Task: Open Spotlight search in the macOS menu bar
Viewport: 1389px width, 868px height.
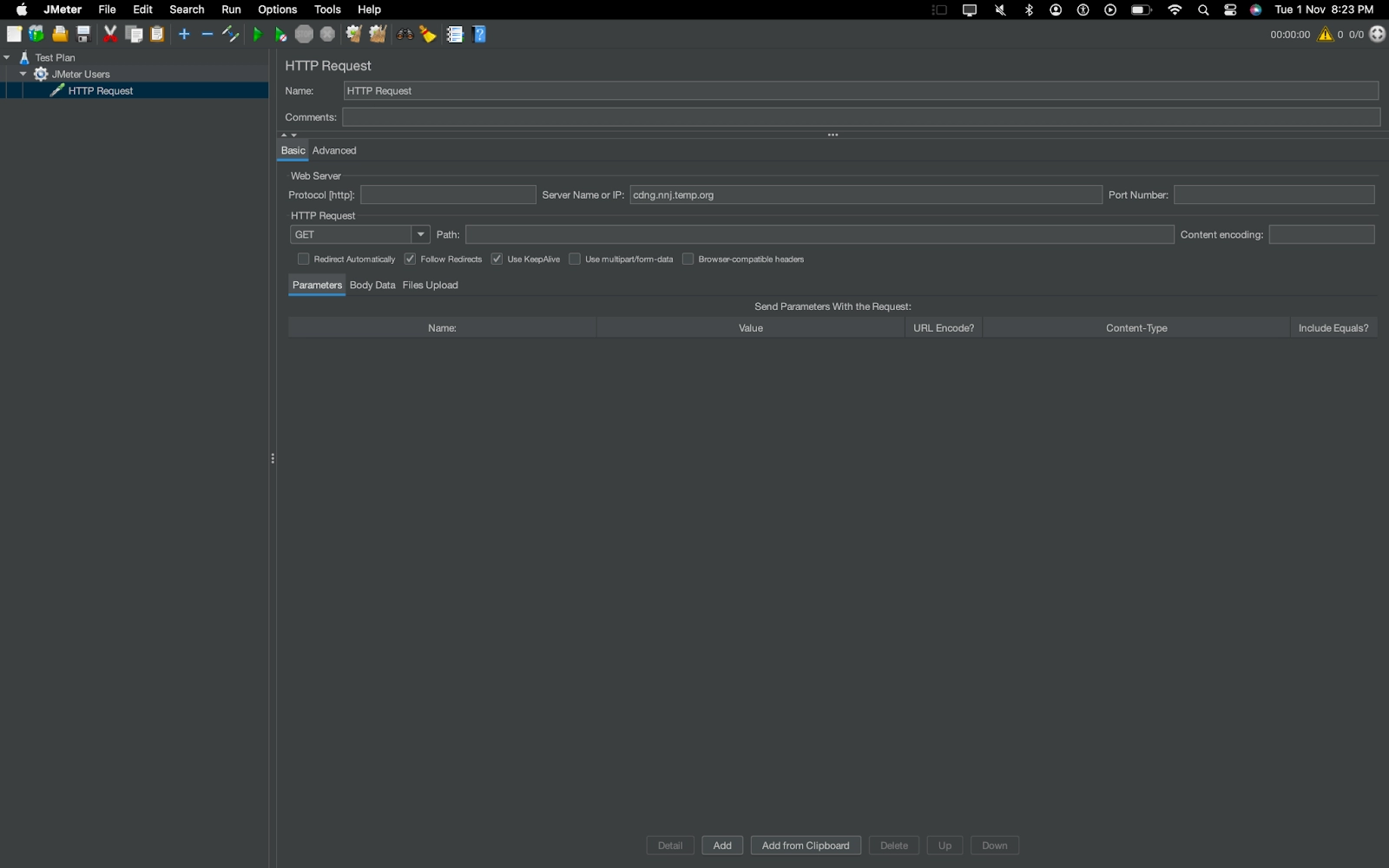Action: click(x=1203, y=10)
